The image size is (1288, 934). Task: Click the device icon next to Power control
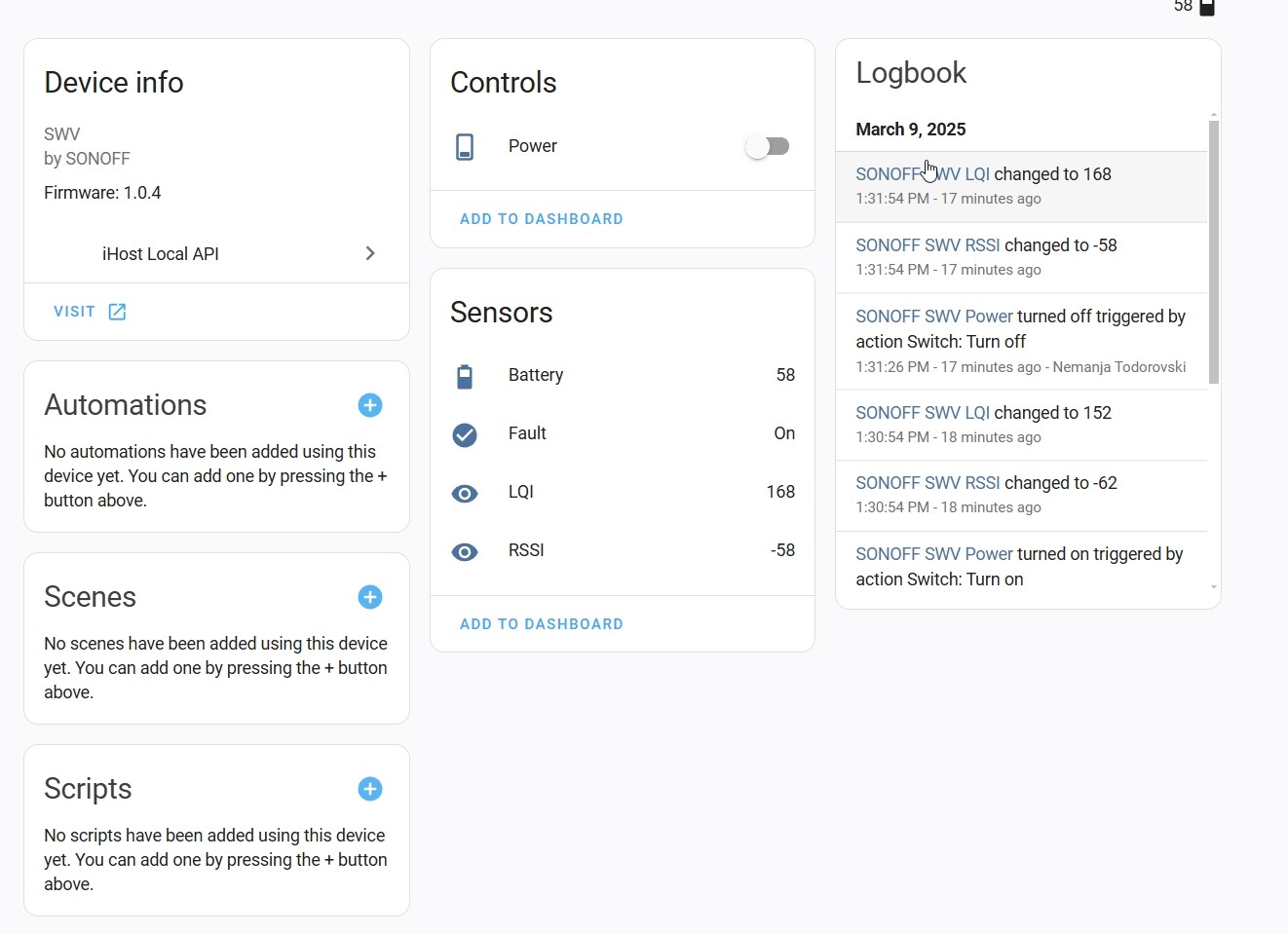465,146
